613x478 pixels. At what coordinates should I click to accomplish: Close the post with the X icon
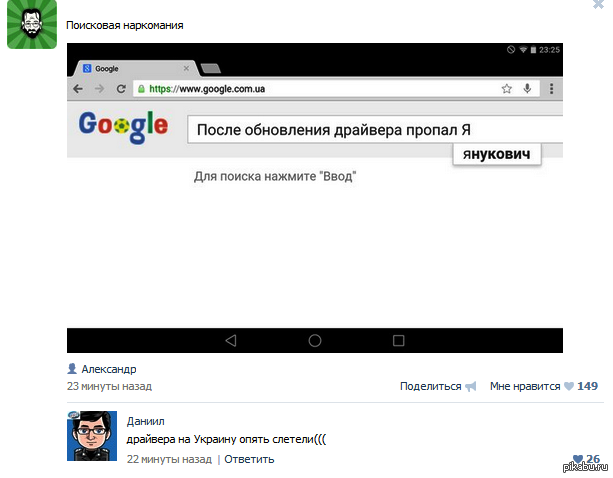point(599,4)
